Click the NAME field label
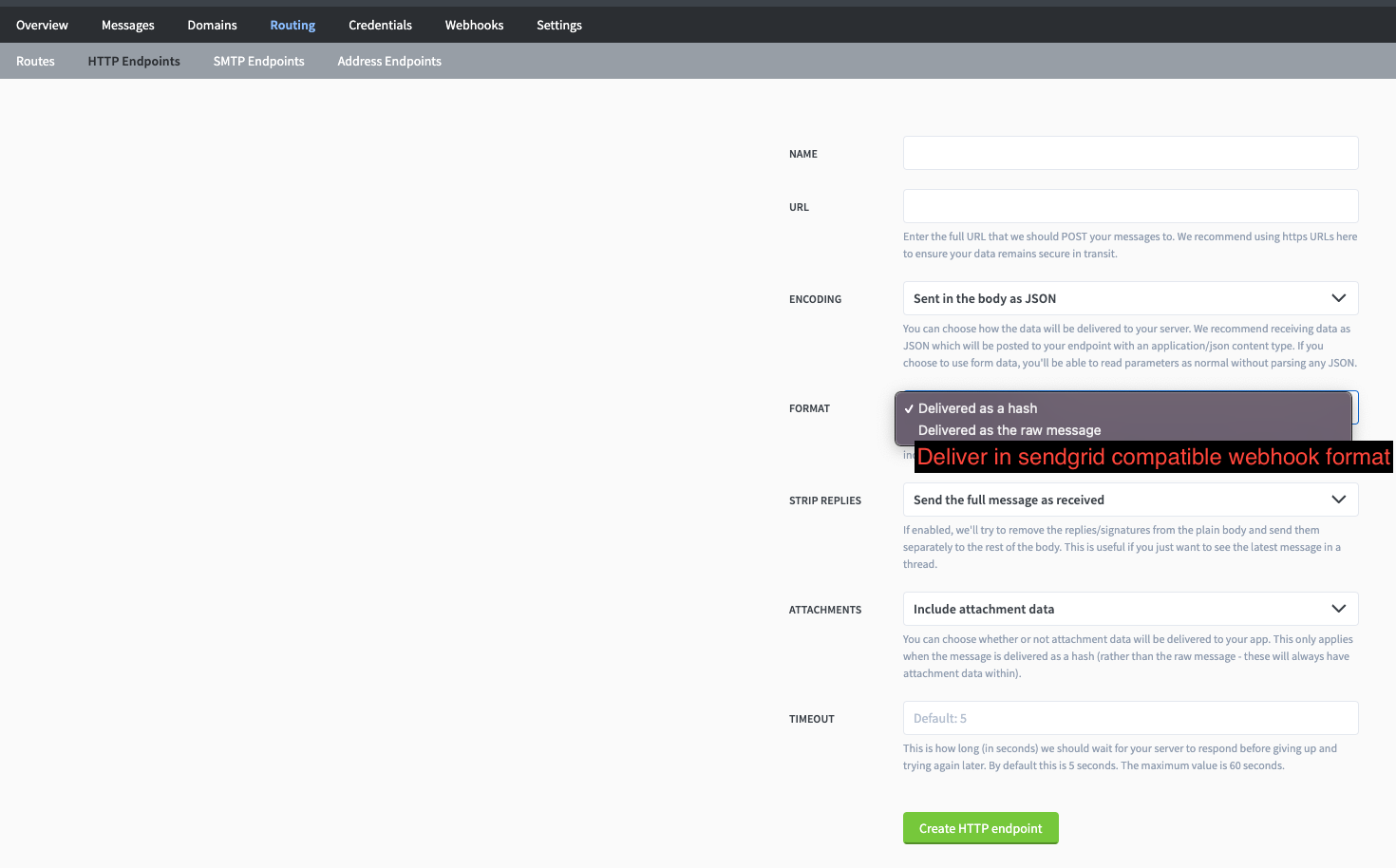 coord(803,154)
